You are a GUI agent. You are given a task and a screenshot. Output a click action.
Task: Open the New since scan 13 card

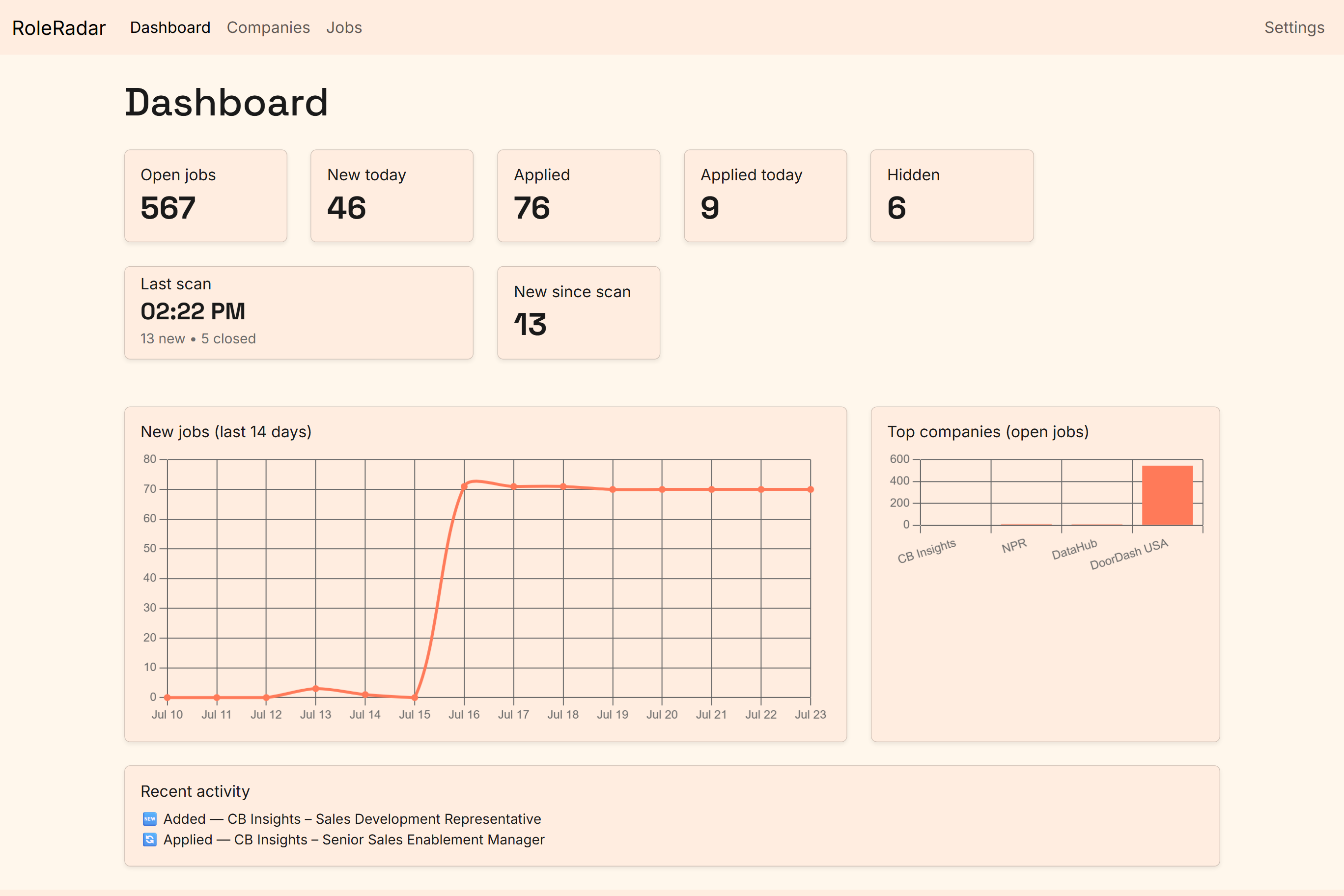579,312
